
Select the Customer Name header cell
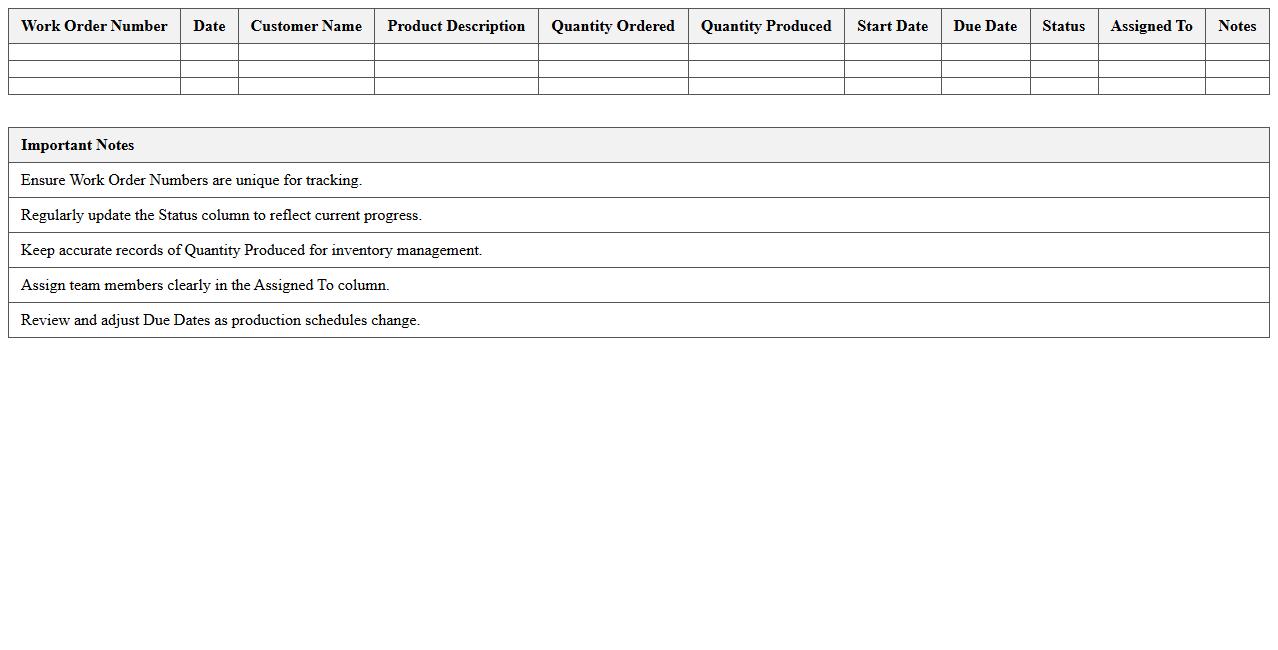click(305, 26)
